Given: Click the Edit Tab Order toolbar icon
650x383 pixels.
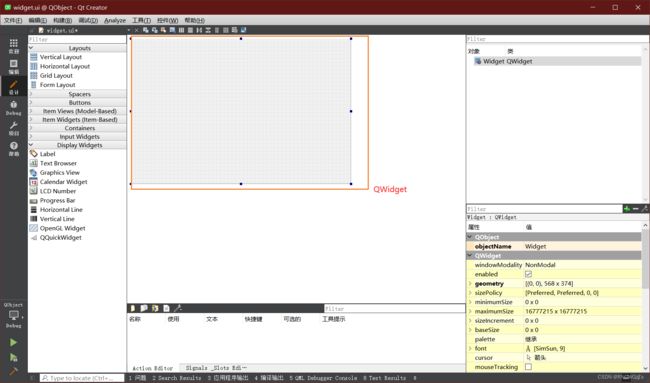Looking at the screenshot, I should coord(172,30).
